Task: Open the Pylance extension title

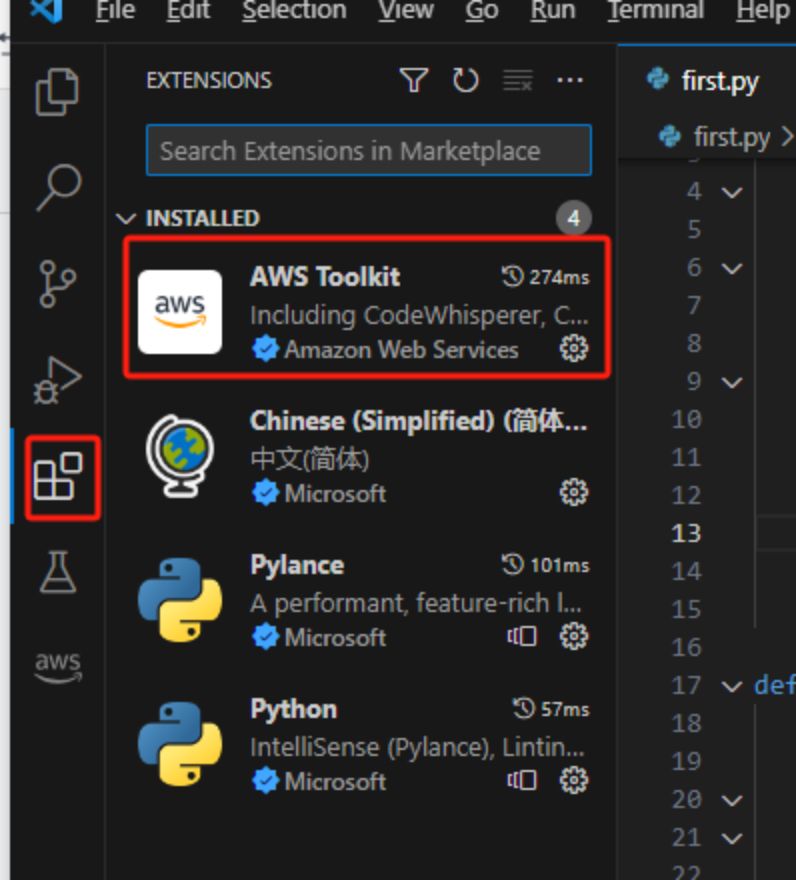Action: pos(297,565)
